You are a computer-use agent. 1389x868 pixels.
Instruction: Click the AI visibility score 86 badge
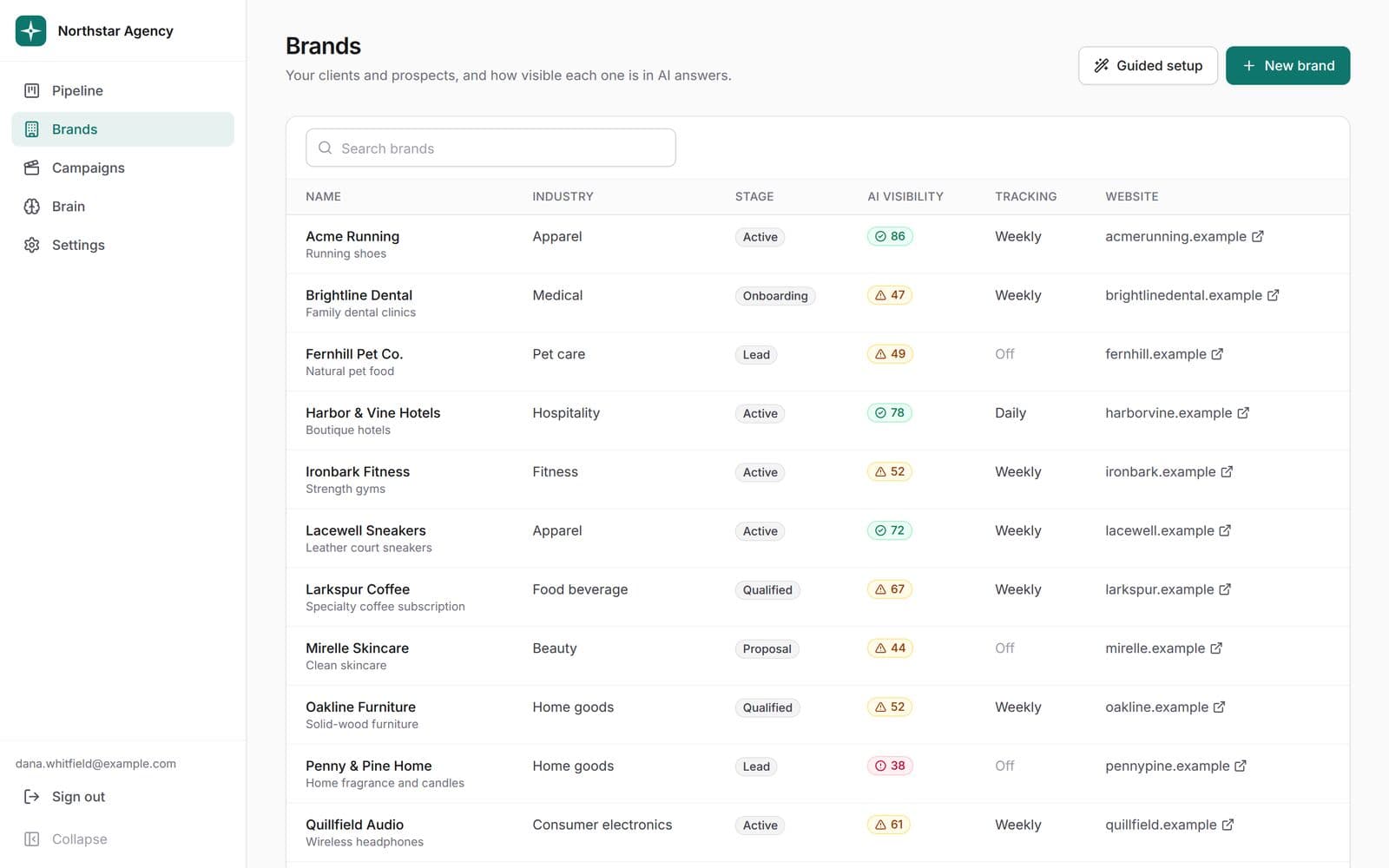point(890,236)
